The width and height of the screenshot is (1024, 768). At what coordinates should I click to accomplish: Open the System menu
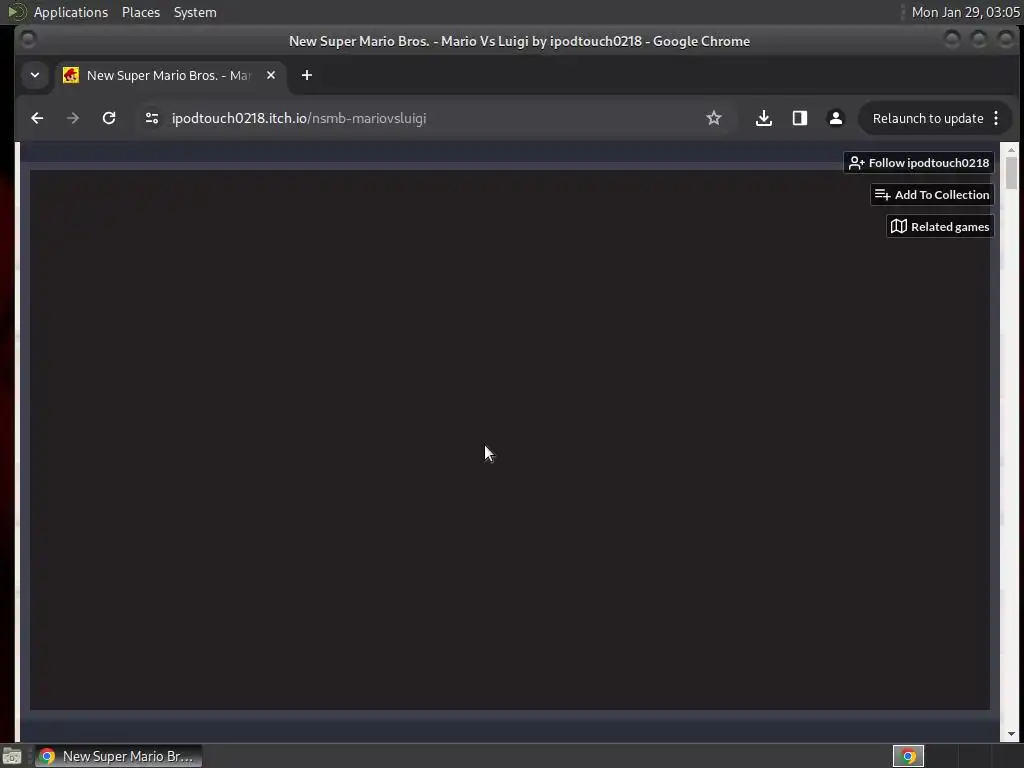[195, 12]
